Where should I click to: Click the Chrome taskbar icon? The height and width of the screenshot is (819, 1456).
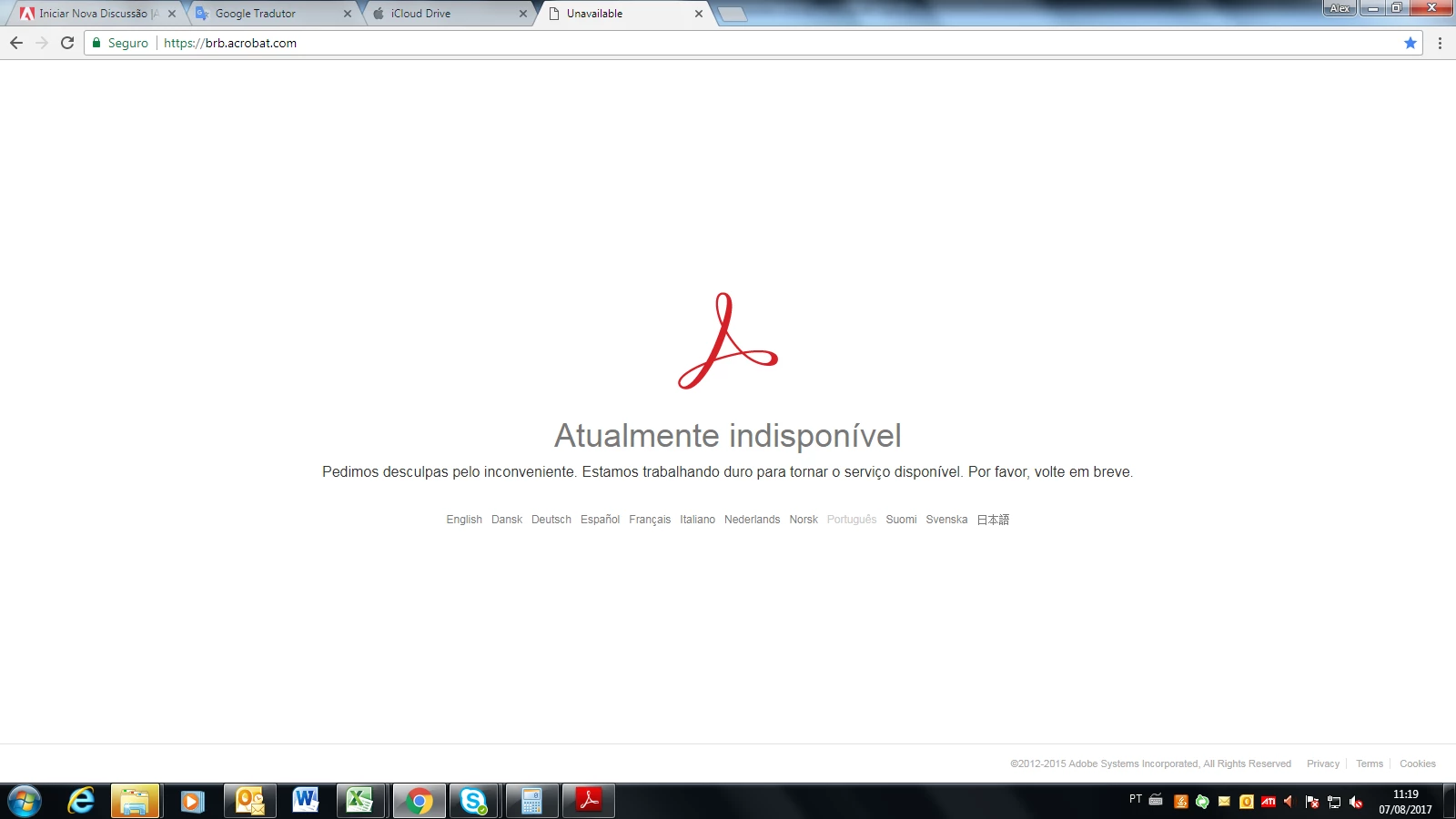(419, 801)
